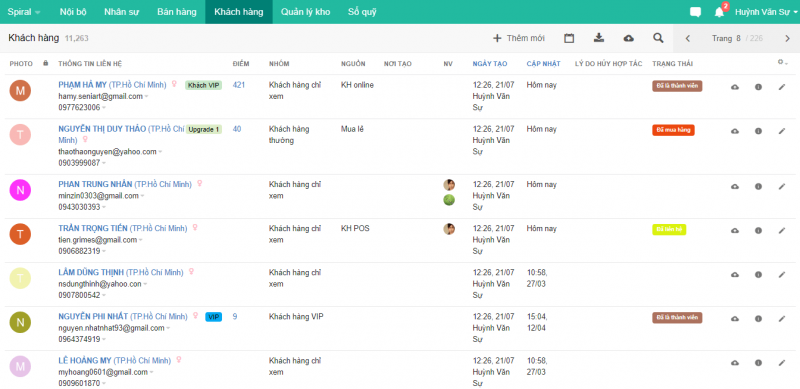Open customer PHAN TRUNG NHÂN

tap(95, 184)
